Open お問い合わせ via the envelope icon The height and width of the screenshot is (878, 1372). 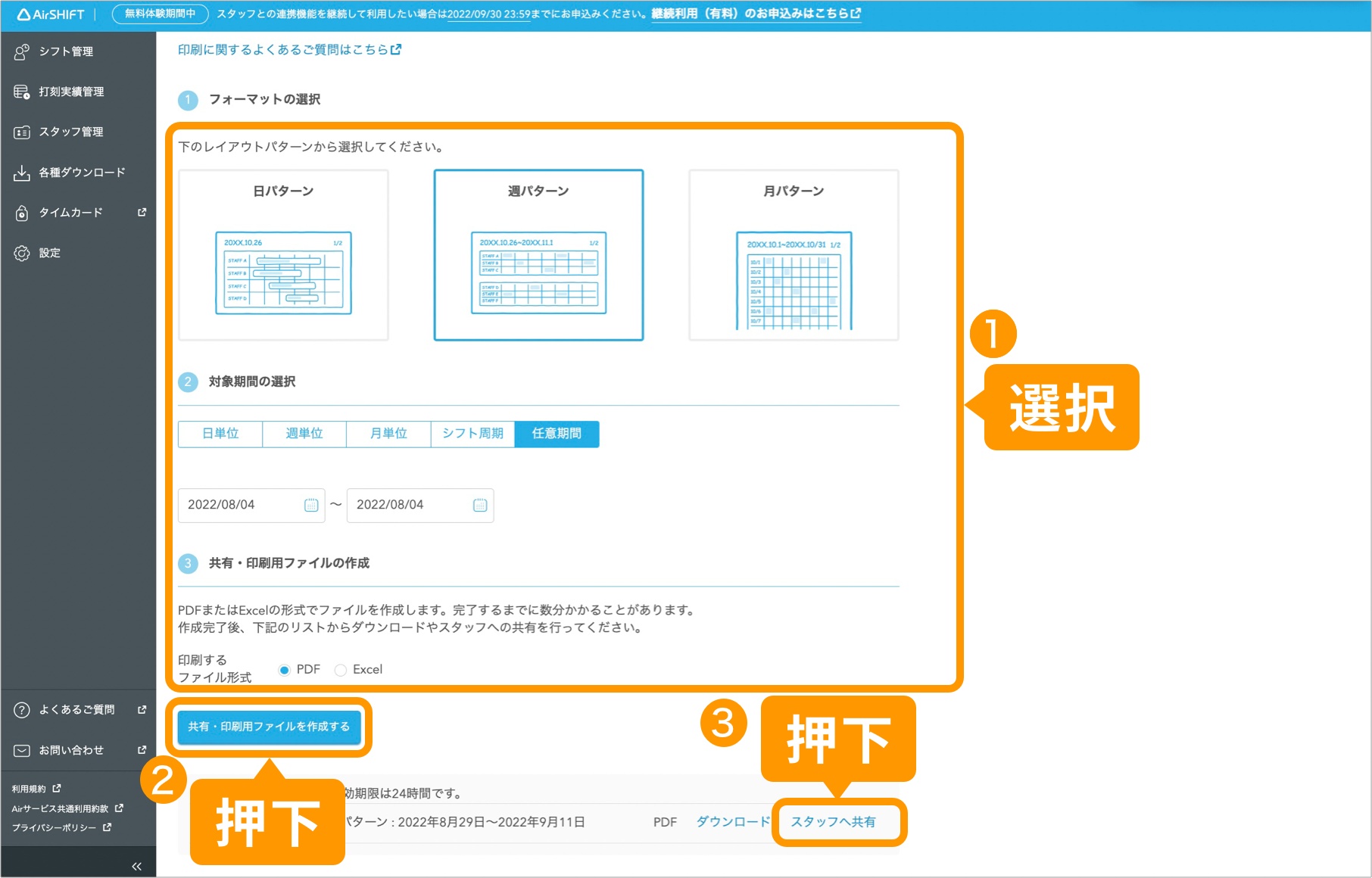[x=20, y=750]
